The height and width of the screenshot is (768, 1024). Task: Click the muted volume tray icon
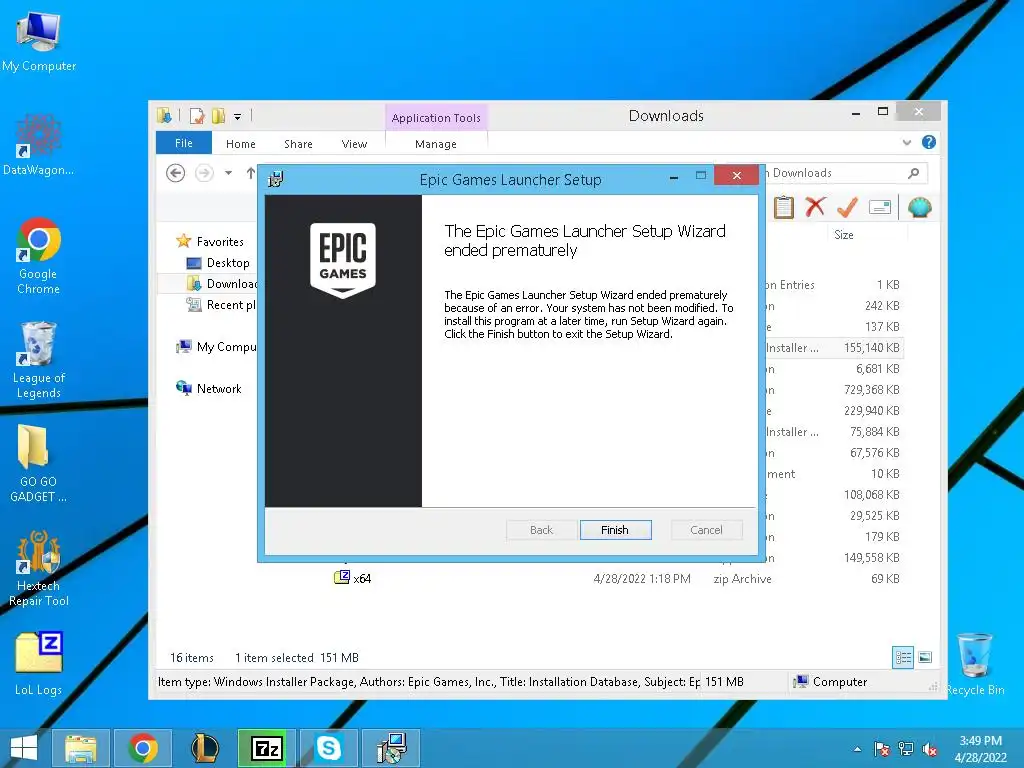930,749
